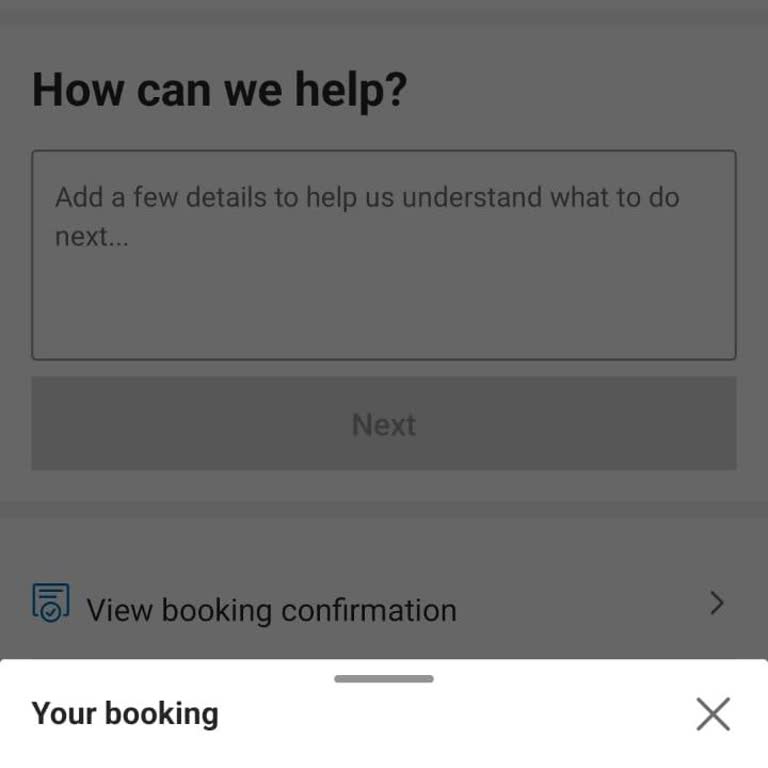Viewport: 768px width, 768px height.
Task: Tap the chevron beside View booking confirmation
Action: [x=716, y=603]
